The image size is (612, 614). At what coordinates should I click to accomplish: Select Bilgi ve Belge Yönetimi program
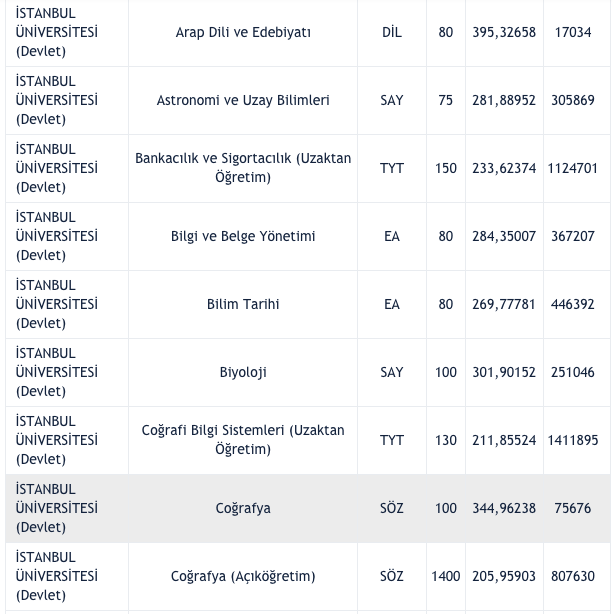pos(243,236)
